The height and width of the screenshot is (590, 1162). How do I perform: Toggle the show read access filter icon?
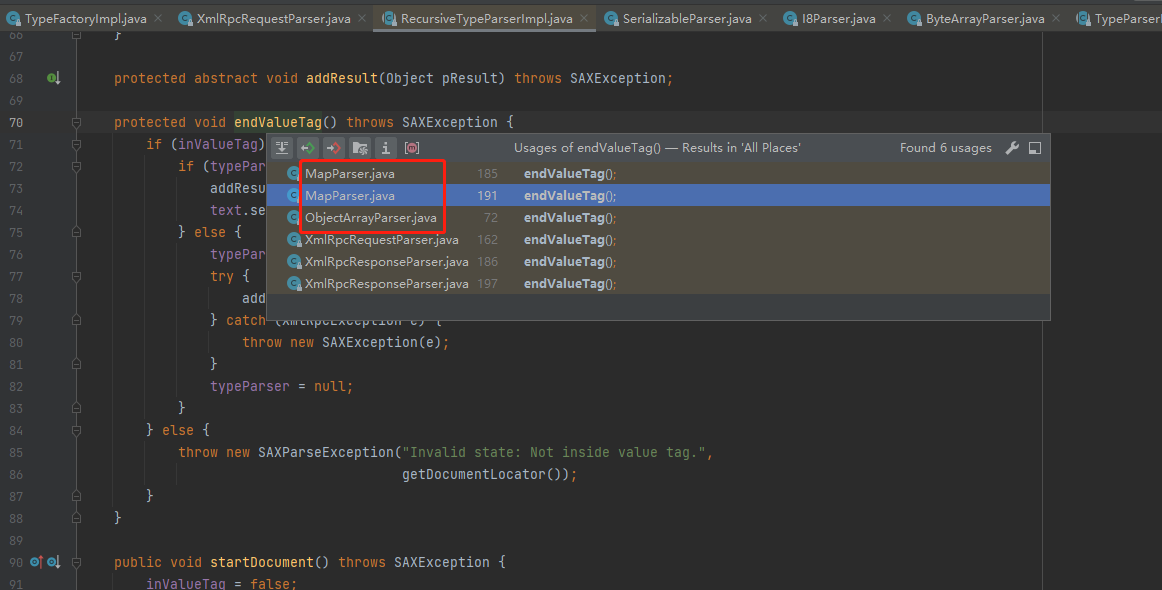[x=308, y=148]
